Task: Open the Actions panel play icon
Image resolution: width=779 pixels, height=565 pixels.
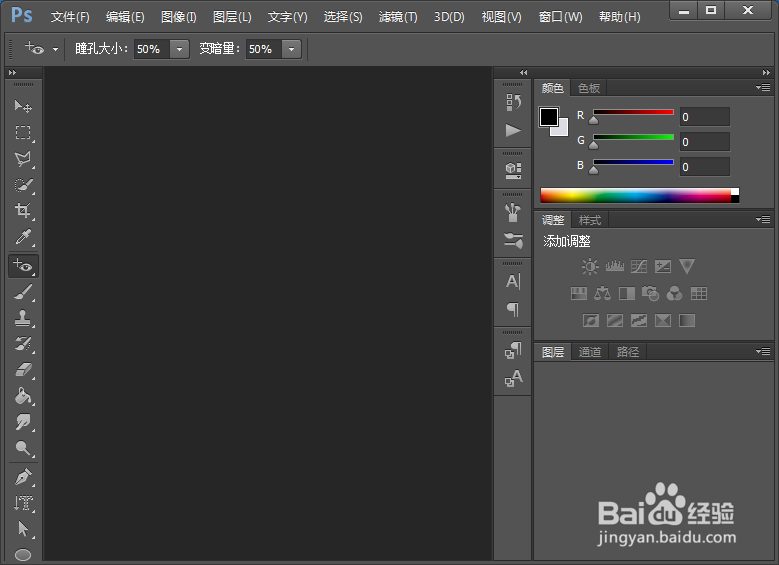Action: point(513,131)
